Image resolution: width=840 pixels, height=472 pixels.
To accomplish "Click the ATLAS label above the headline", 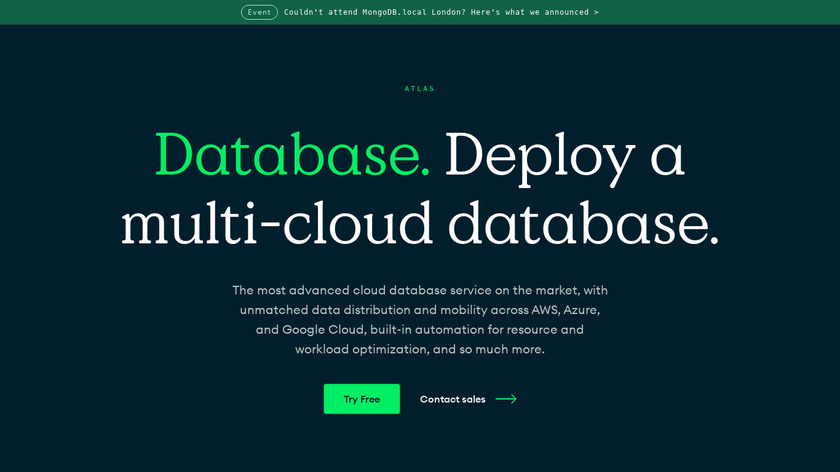I will [x=419, y=89].
